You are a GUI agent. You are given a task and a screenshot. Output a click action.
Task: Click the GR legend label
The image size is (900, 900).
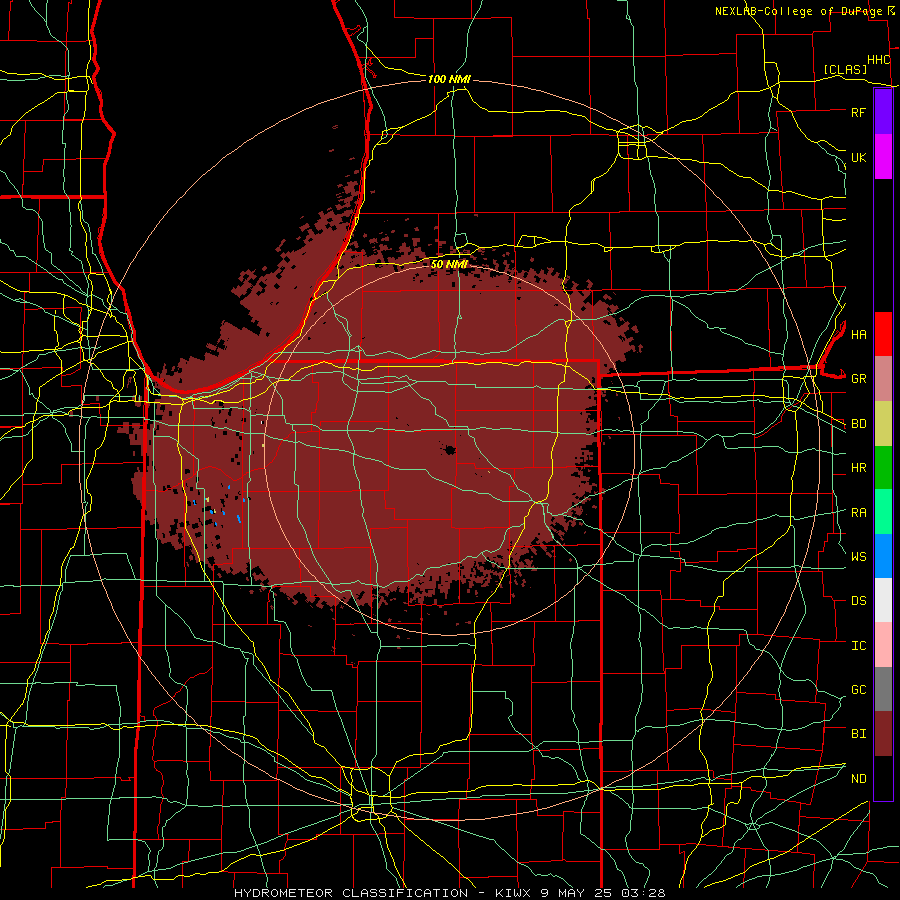[x=858, y=379]
